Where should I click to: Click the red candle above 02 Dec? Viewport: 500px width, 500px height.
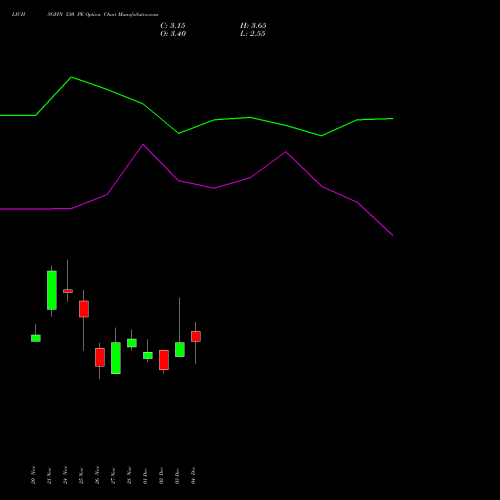coord(164,360)
